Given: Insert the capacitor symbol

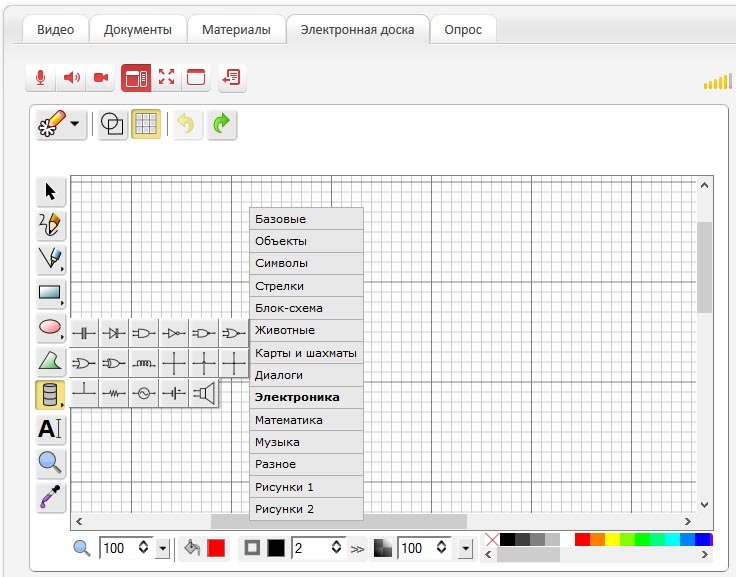Looking at the screenshot, I should pos(84,333).
